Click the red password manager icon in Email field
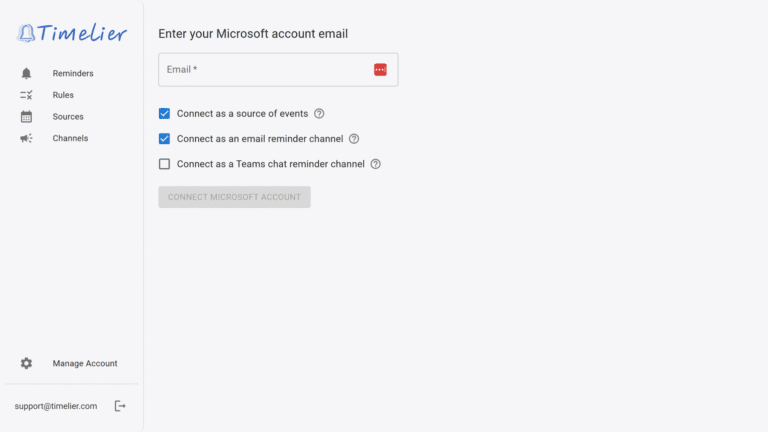Image resolution: width=768 pixels, height=432 pixels. pyautogui.click(x=380, y=69)
